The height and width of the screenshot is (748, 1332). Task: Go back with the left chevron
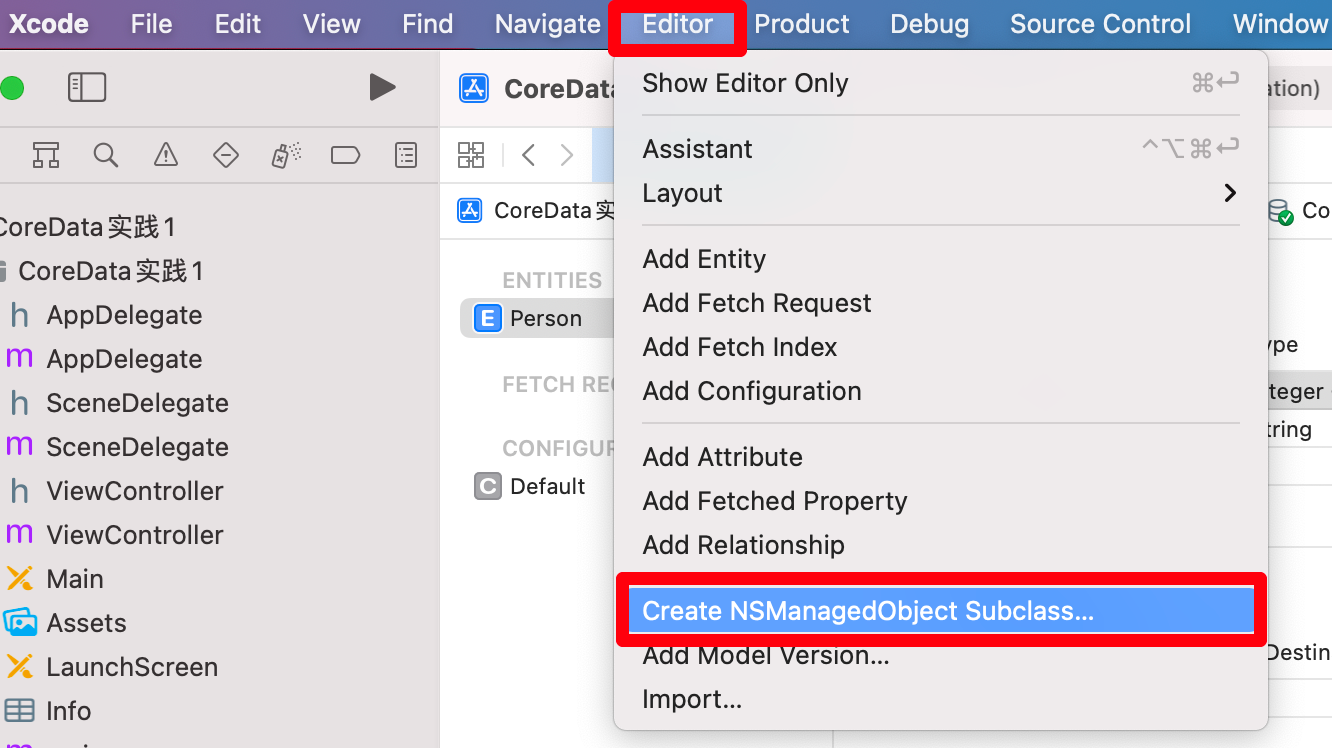(x=529, y=155)
